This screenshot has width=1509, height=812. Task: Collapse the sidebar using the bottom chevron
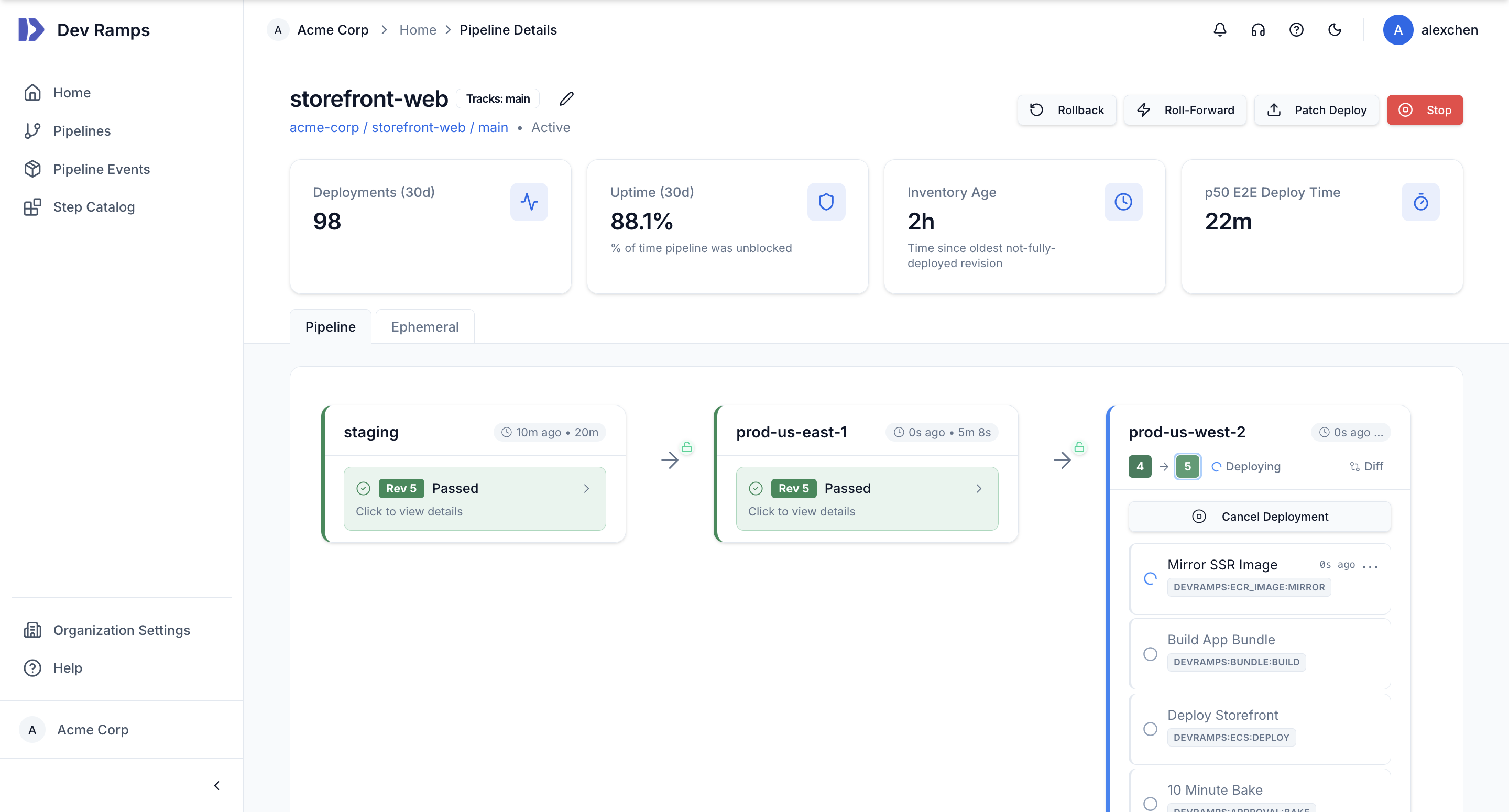pyautogui.click(x=216, y=785)
